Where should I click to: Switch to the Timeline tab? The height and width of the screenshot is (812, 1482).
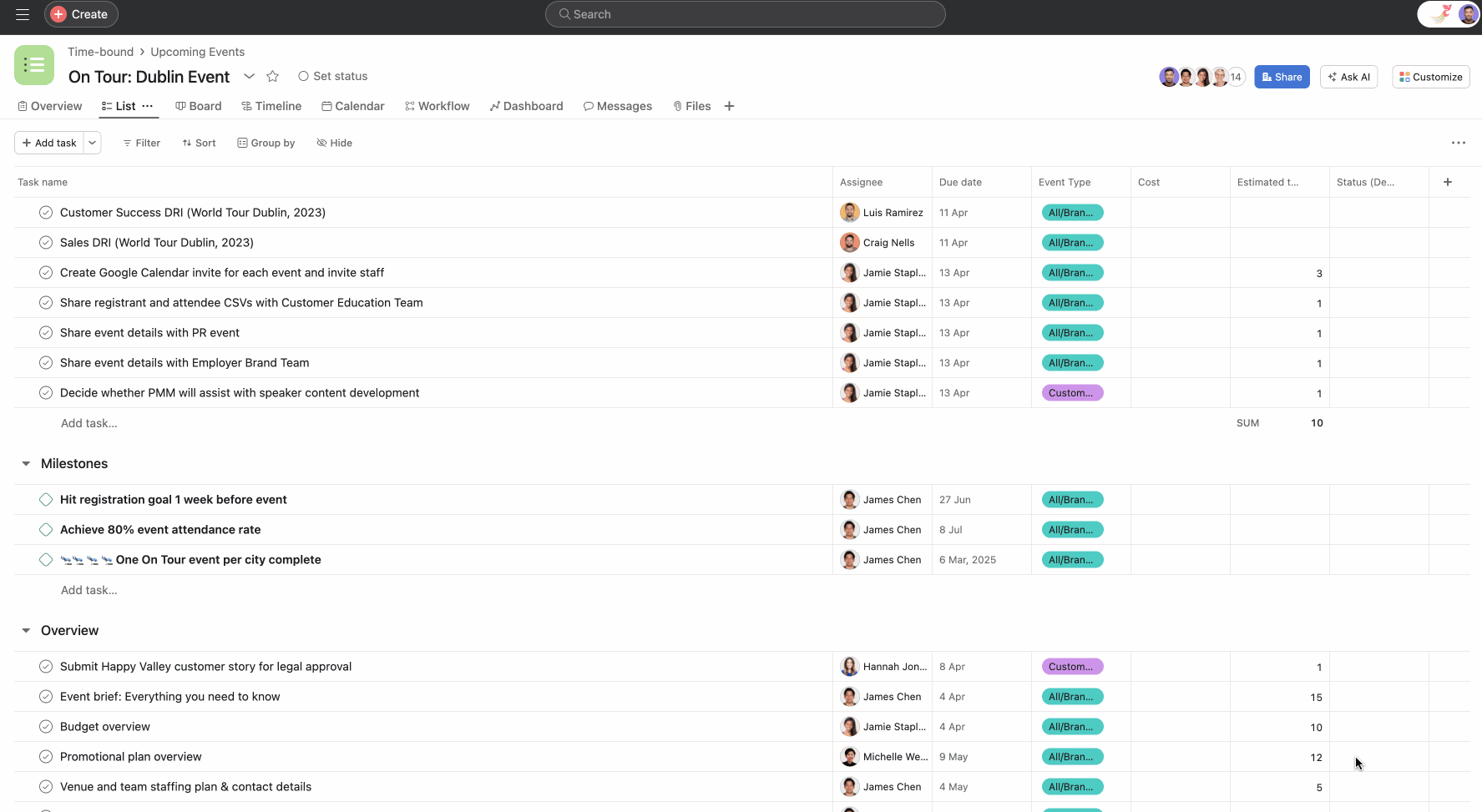click(271, 106)
